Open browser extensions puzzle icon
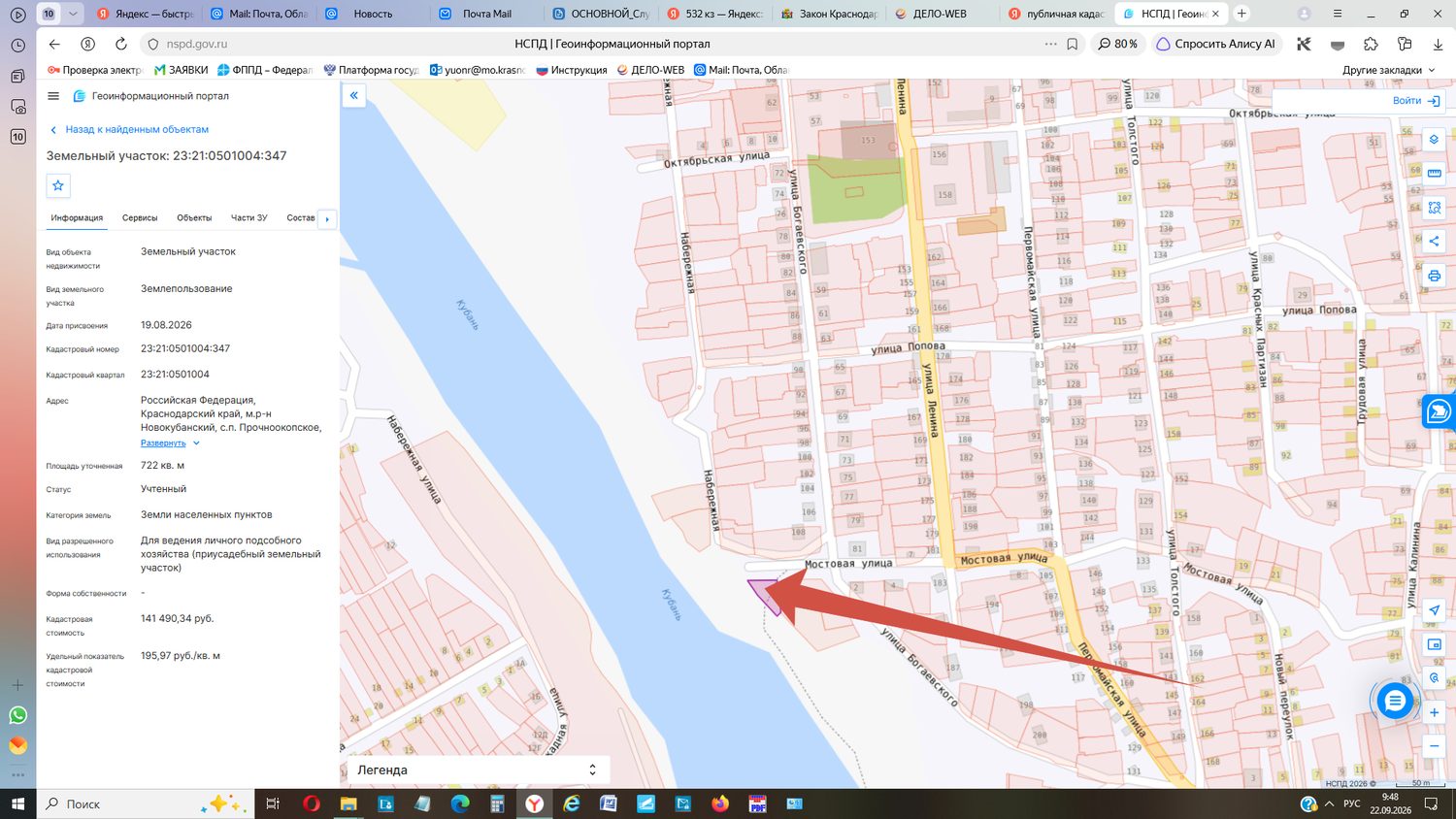Image resolution: width=1456 pixels, height=819 pixels. (x=1371, y=44)
